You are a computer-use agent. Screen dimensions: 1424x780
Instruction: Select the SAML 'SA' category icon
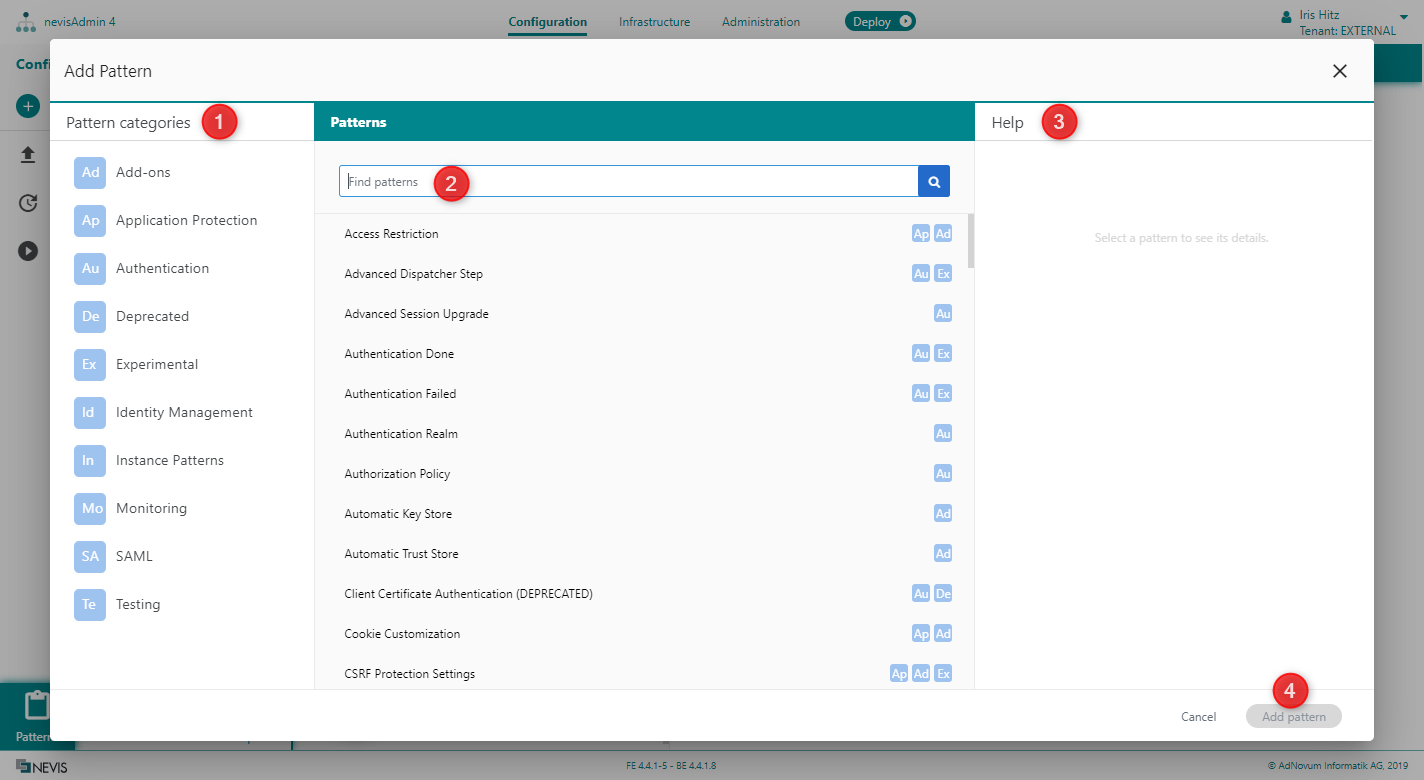click(90, 556)
